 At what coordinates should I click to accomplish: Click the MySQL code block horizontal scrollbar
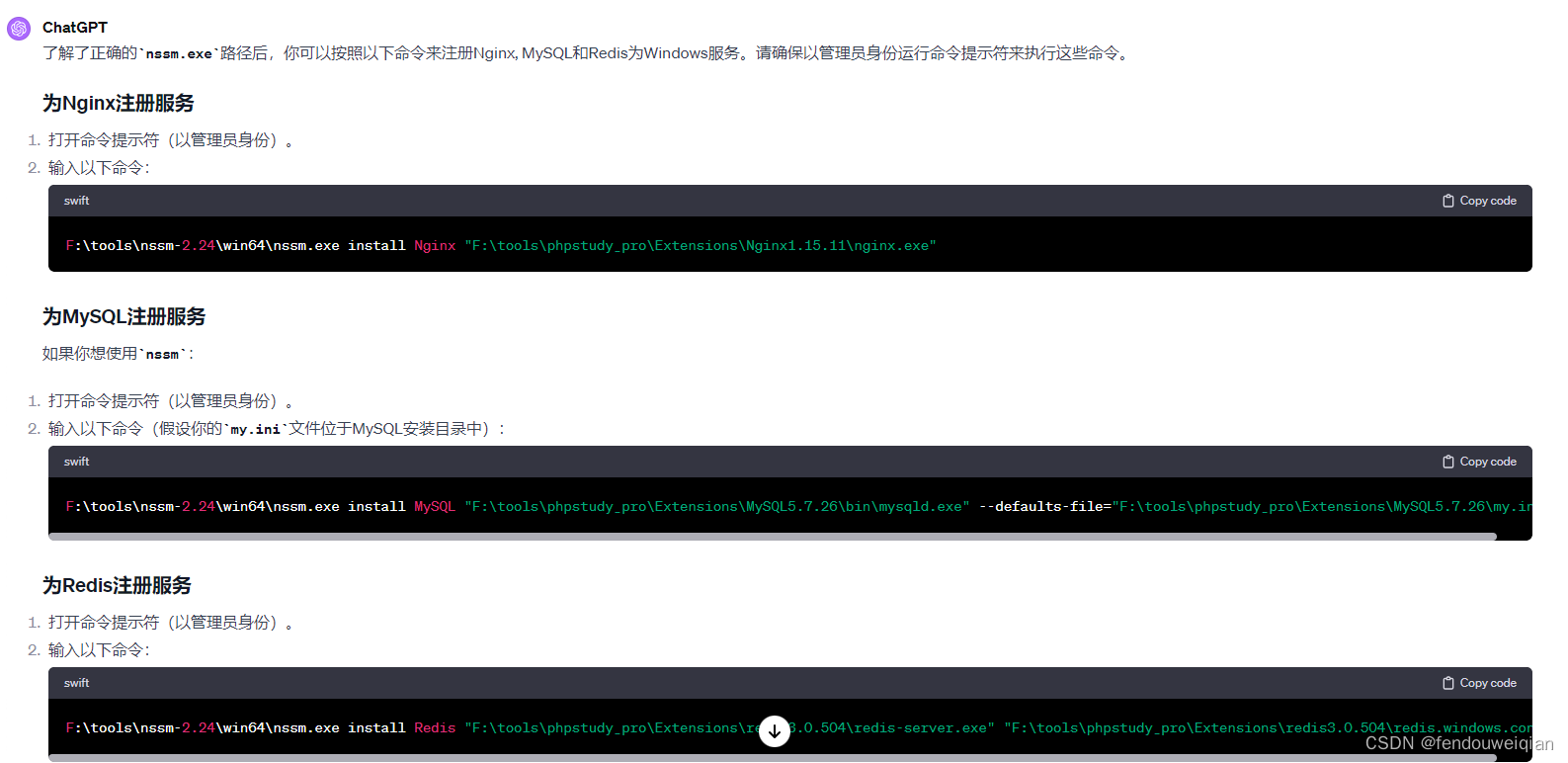[x=773, y=537]
